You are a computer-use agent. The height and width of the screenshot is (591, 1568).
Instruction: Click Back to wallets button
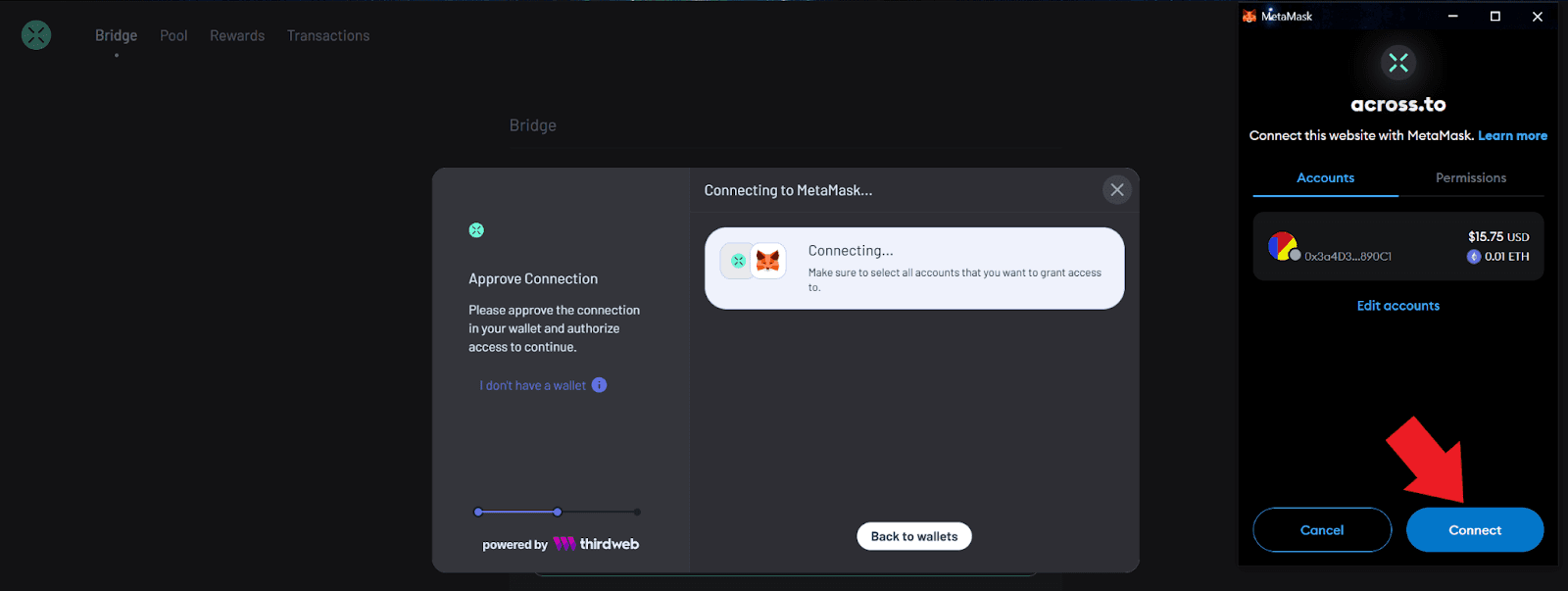(x=913, y=536)
